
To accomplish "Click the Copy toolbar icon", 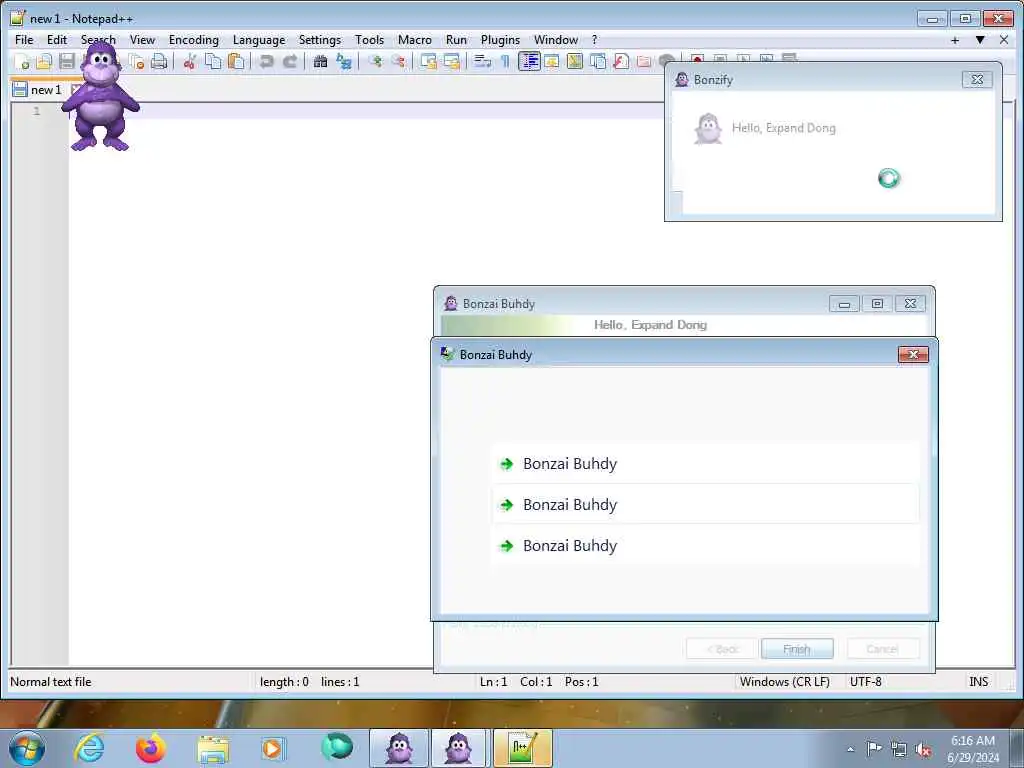I will coord(213,61).
